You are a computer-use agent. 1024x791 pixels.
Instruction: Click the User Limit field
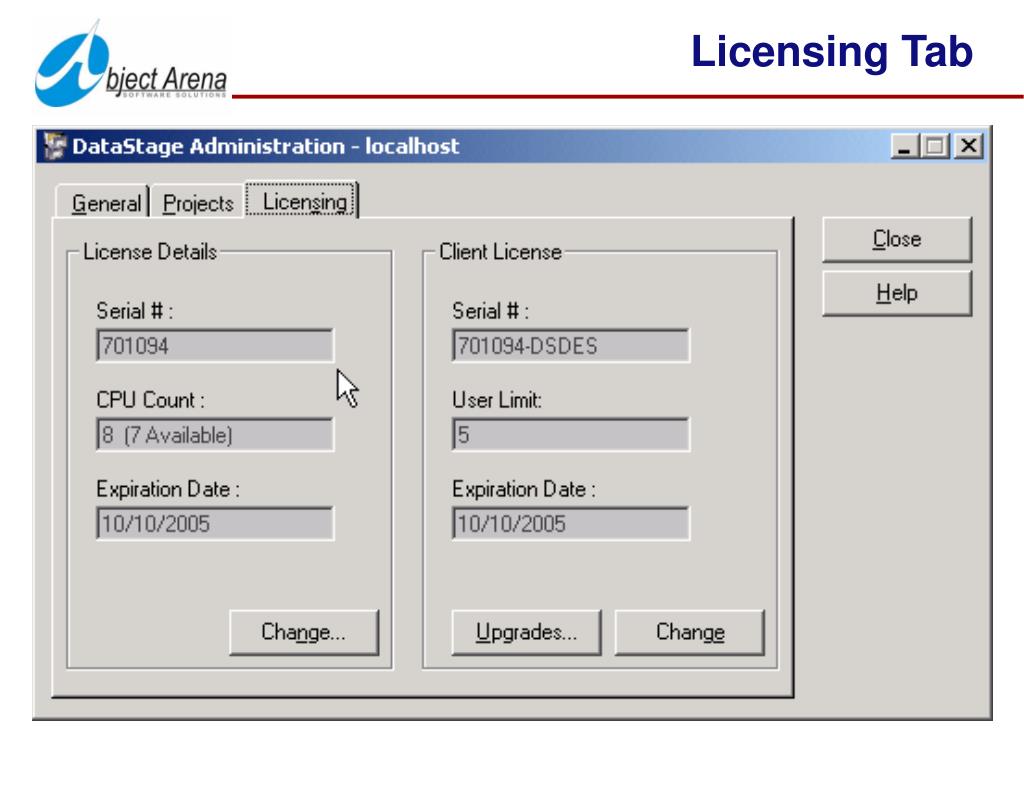point(571,435)
